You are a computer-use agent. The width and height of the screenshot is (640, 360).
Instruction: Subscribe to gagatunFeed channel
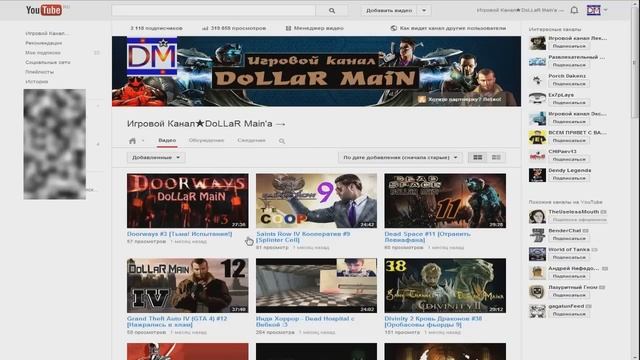coord(569,314)
